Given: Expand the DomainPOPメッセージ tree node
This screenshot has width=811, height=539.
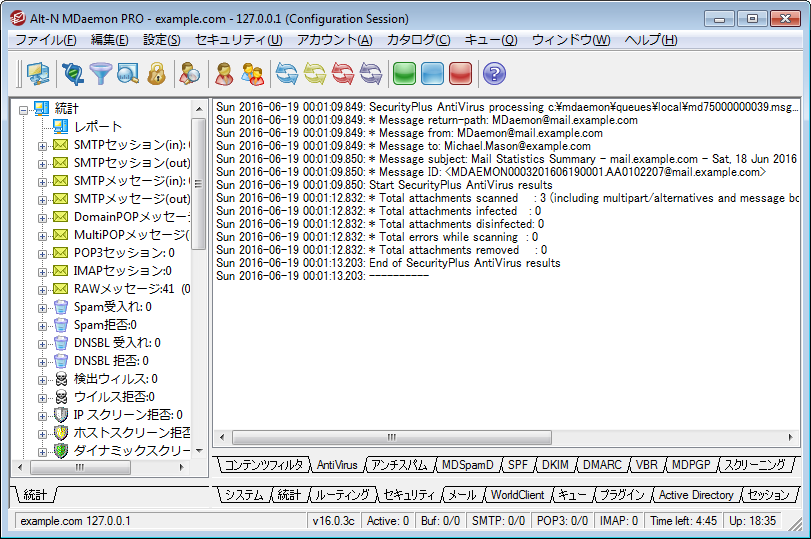Looking at the screenshot, I should click(x=42, y=218).
